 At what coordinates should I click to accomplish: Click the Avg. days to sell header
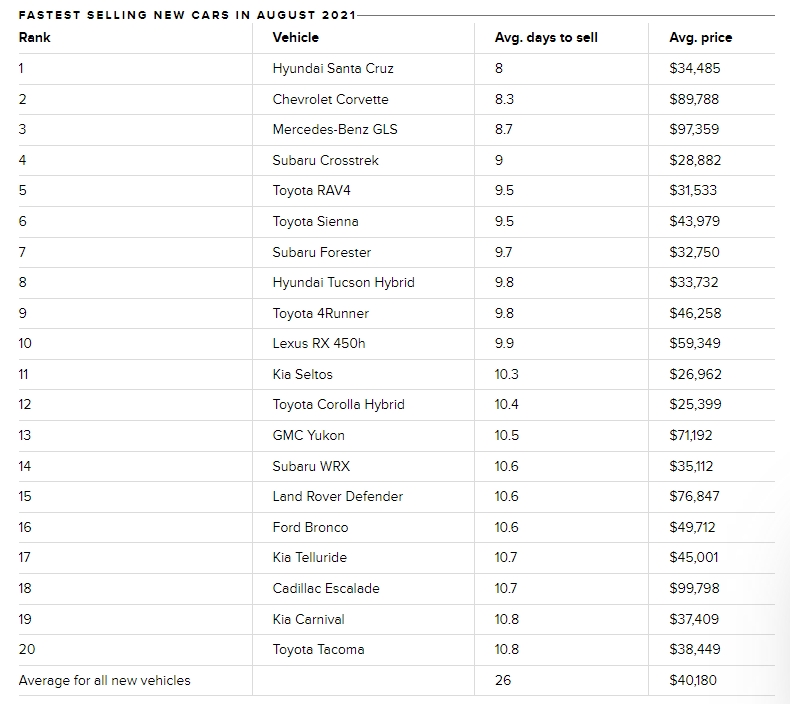pos(546,37)
